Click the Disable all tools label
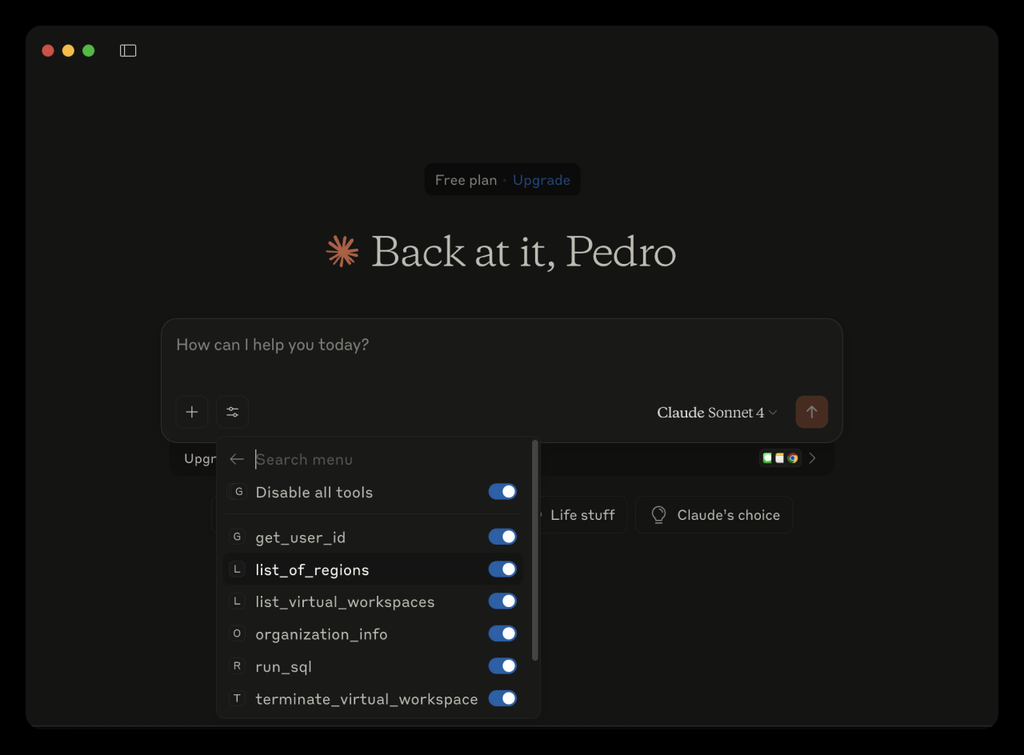 pyautogui.click(x=314, y=492)
